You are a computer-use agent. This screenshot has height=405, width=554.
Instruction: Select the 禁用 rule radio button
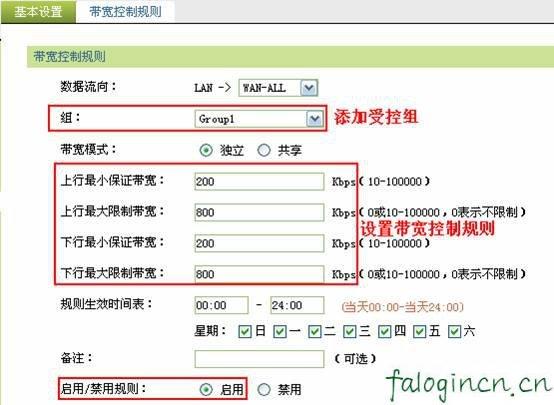tap(264, 390)
